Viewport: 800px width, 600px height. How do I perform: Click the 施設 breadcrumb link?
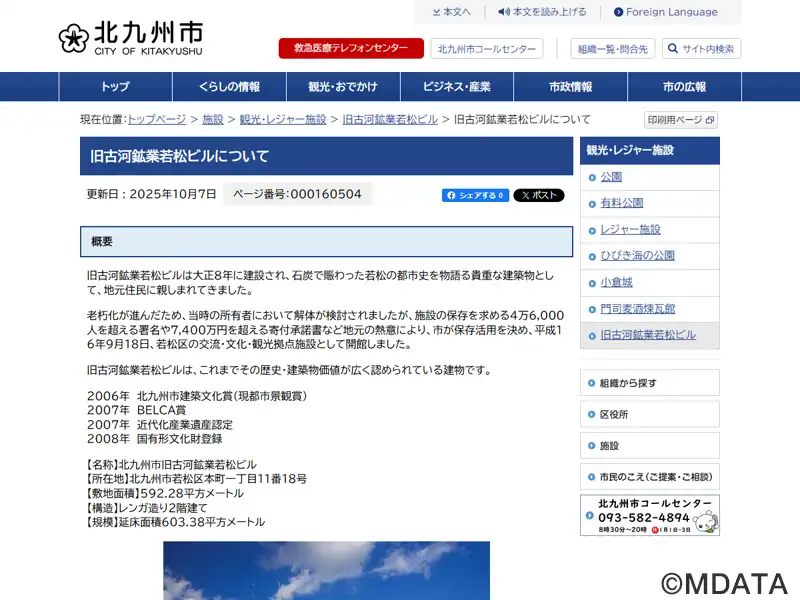(x=213, y=119)
